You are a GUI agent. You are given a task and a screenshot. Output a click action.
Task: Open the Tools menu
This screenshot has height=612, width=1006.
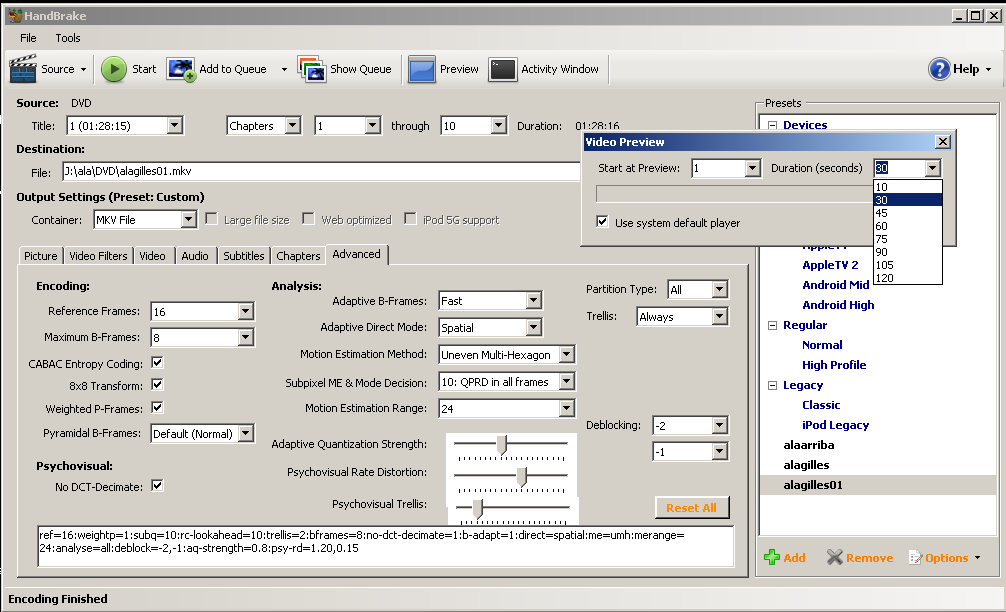click(x=67, y=38)
